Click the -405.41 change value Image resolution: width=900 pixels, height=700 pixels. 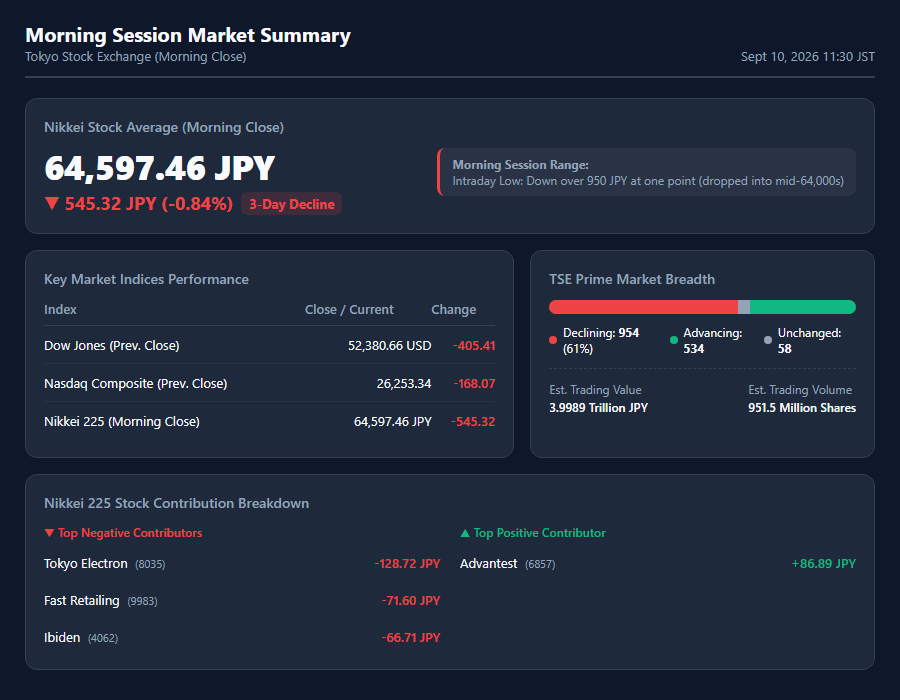474,345
